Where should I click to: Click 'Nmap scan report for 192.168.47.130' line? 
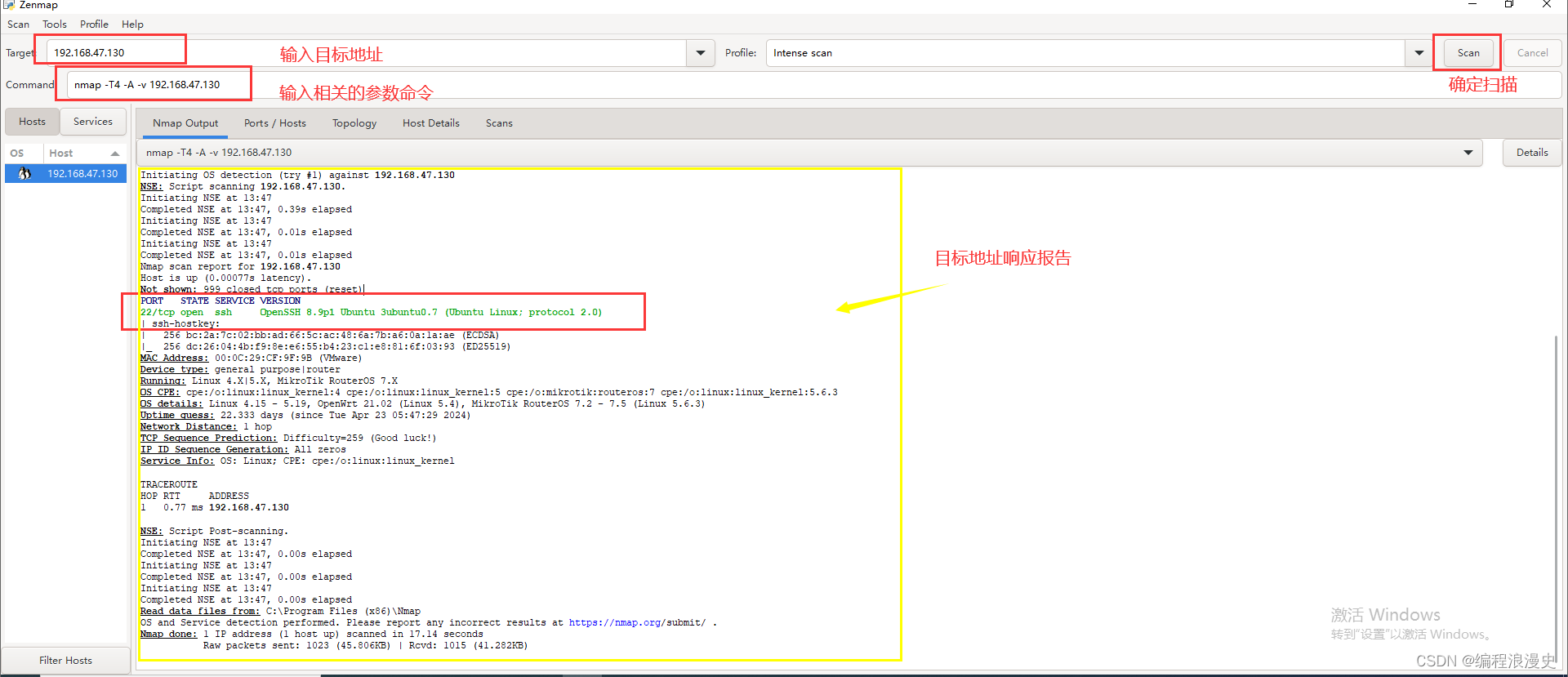point(240,266)
